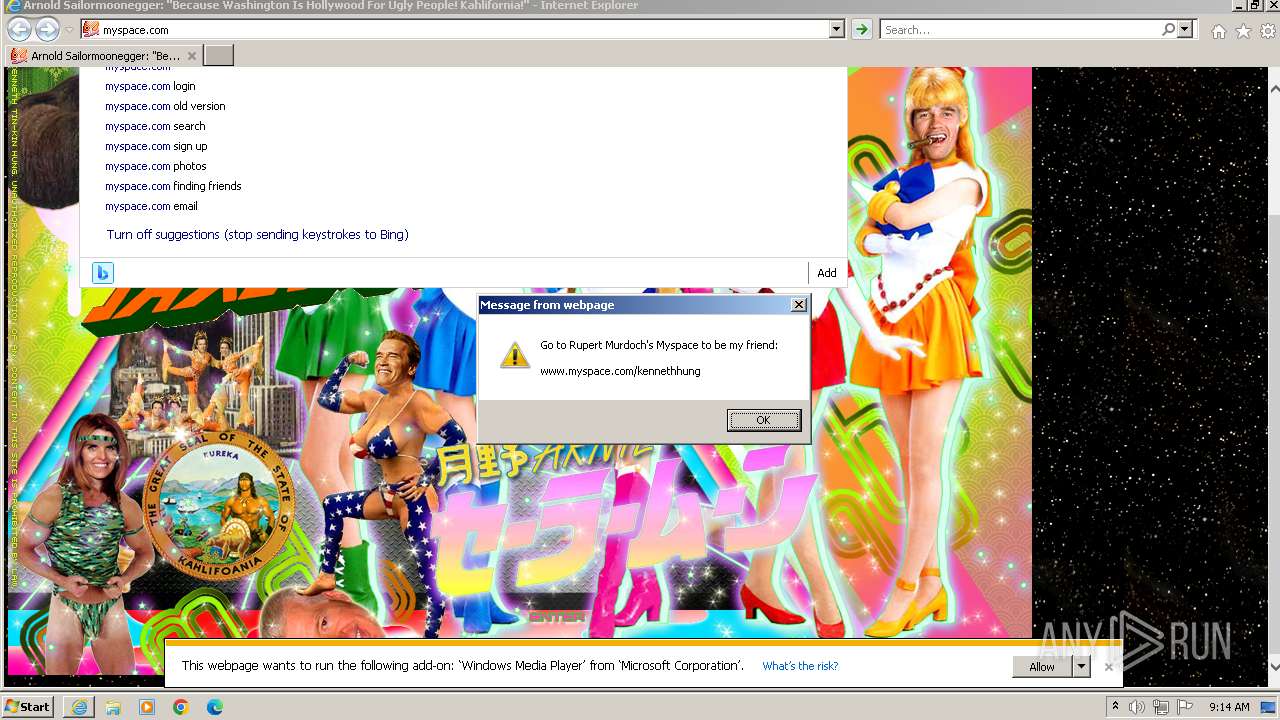Click the myspace favicon in address bar
This screenshot has height=720, width=1280.
coord(91,30)
